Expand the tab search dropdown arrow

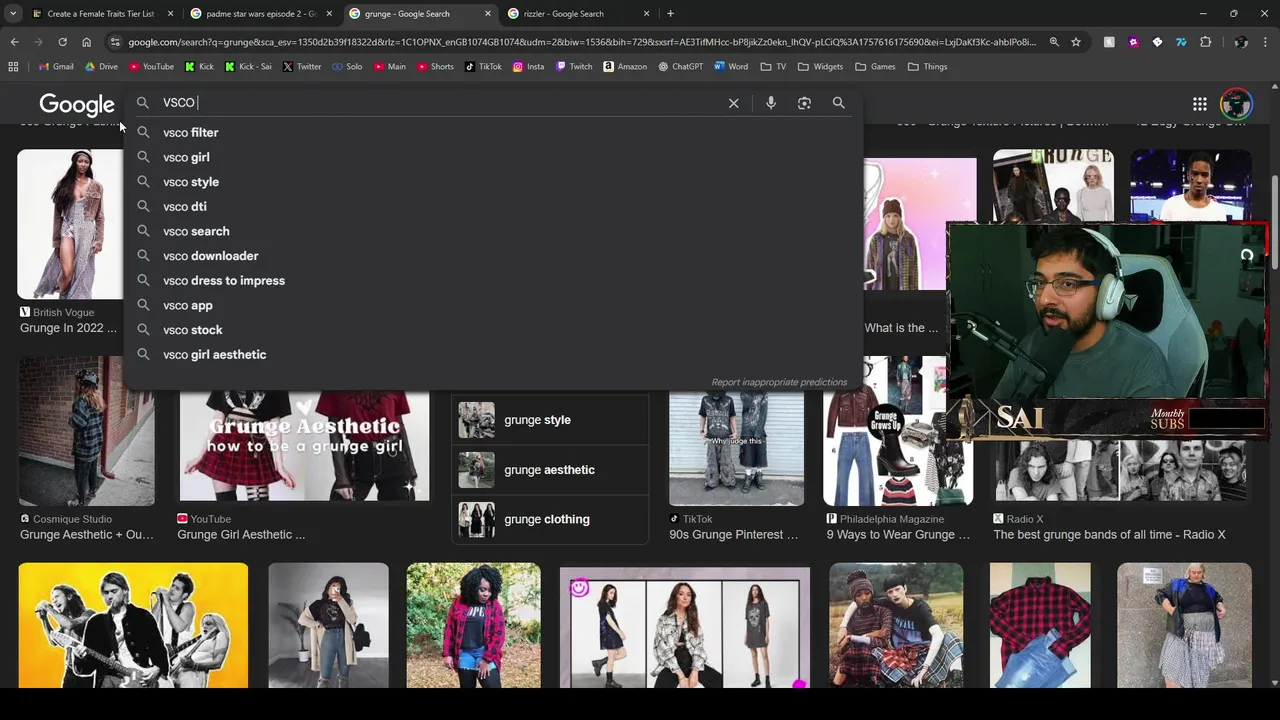pyautogui.click(x=13, y=14)
